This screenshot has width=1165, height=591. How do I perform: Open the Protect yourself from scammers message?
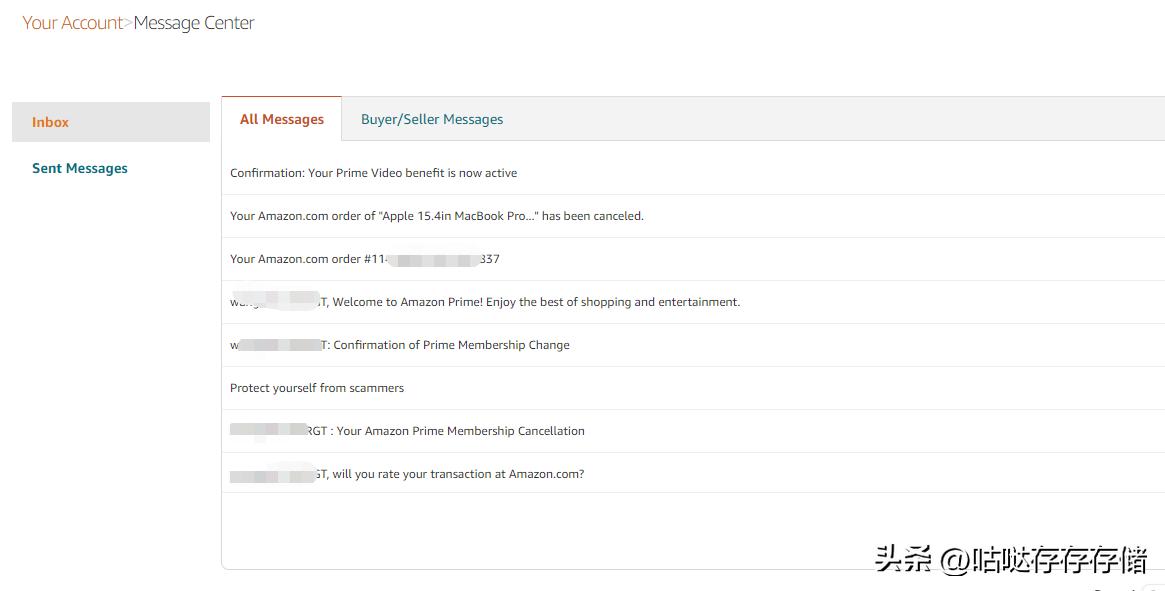(x=317, y=388)
